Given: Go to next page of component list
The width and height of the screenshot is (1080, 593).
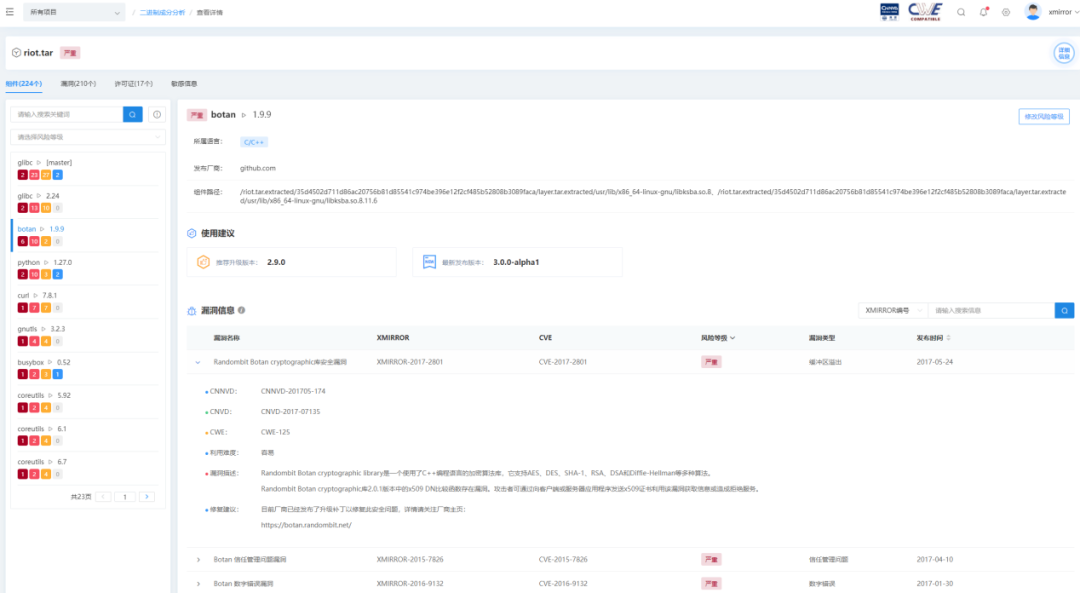Looking at the screenshot, I should pyautogui.click(x=147, y=497).
